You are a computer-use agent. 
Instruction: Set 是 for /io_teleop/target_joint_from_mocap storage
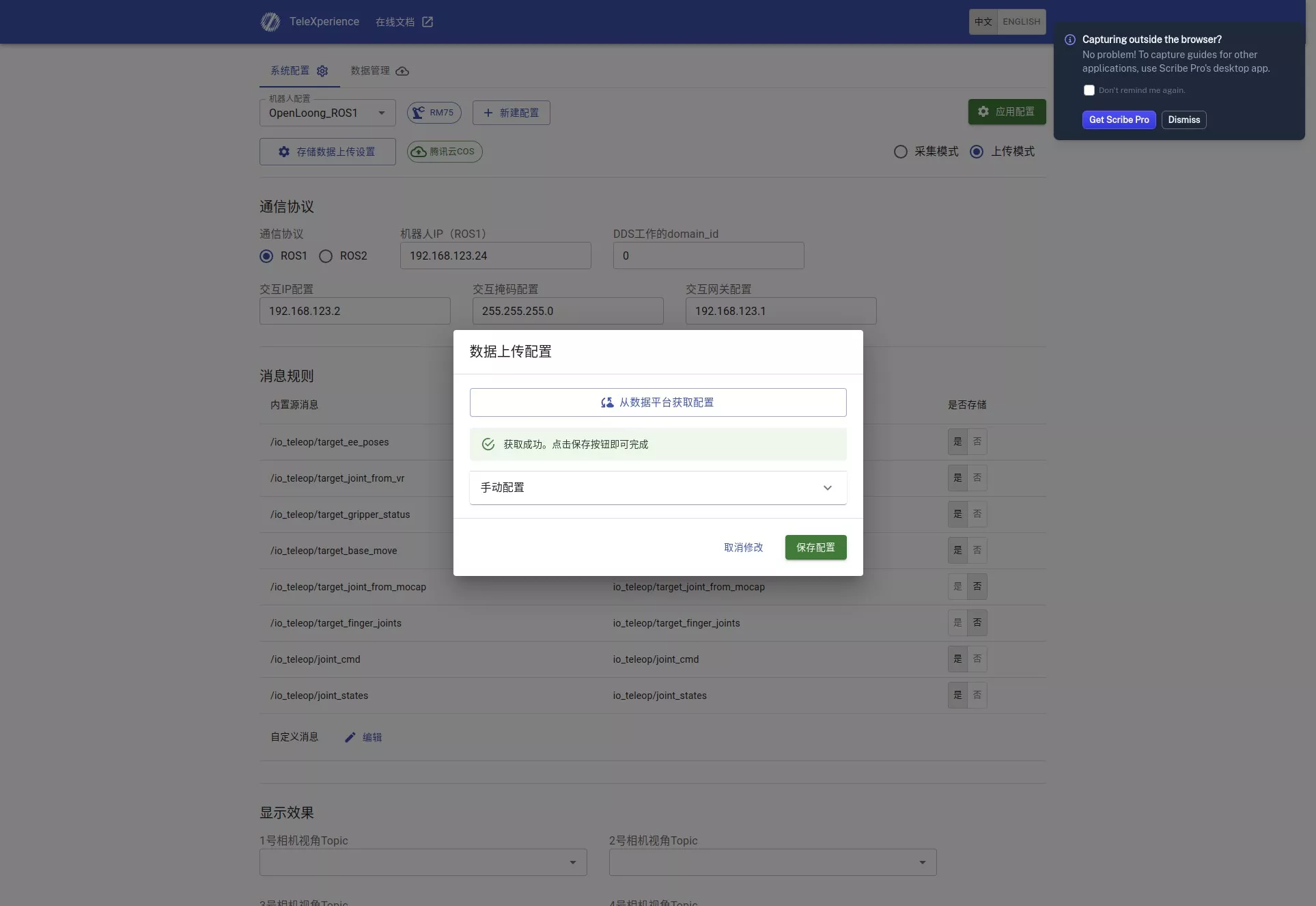tap(957, 586)
